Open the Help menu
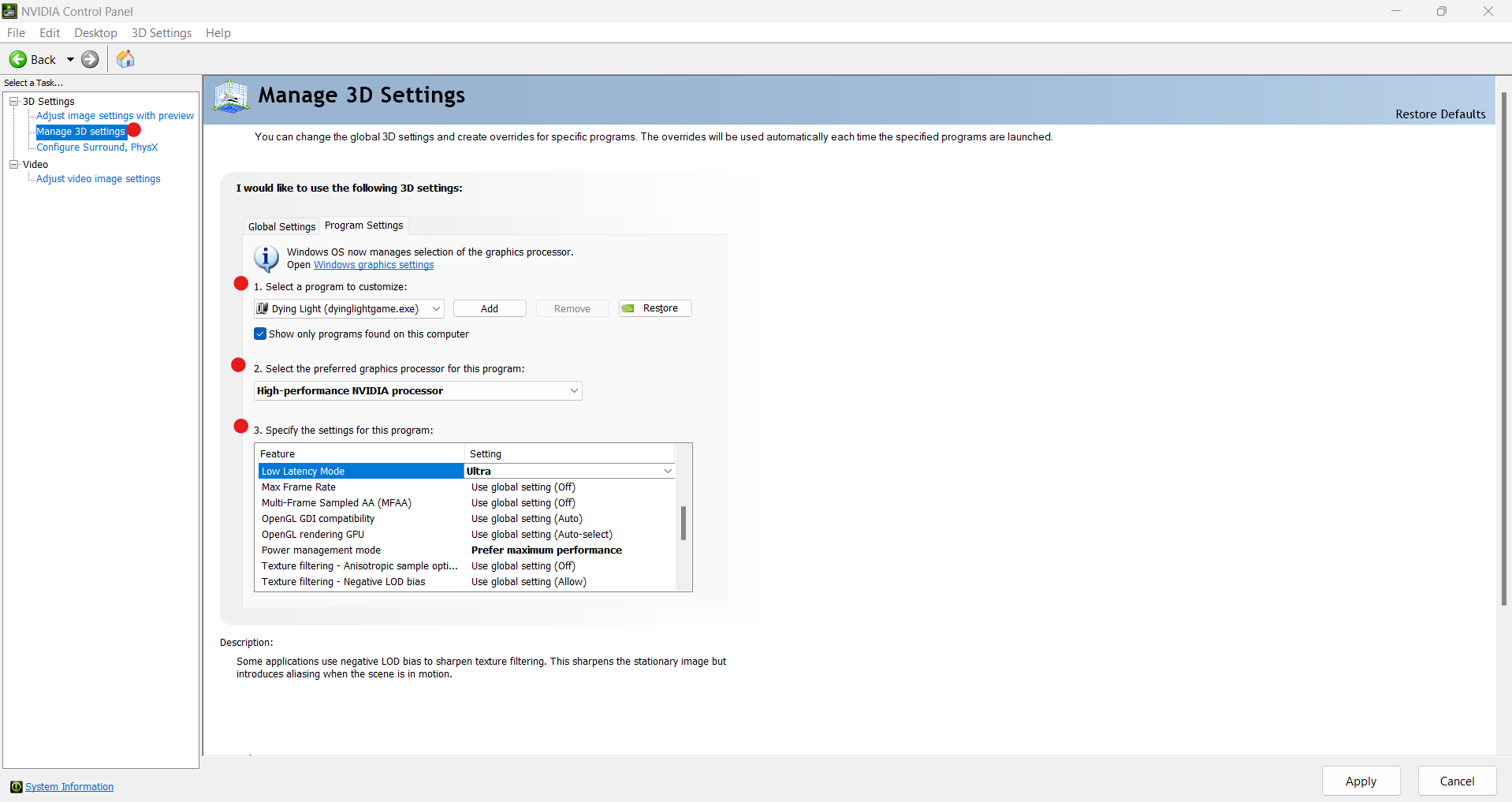Screen dimensions: 1512x802 [x=218, y=33]
